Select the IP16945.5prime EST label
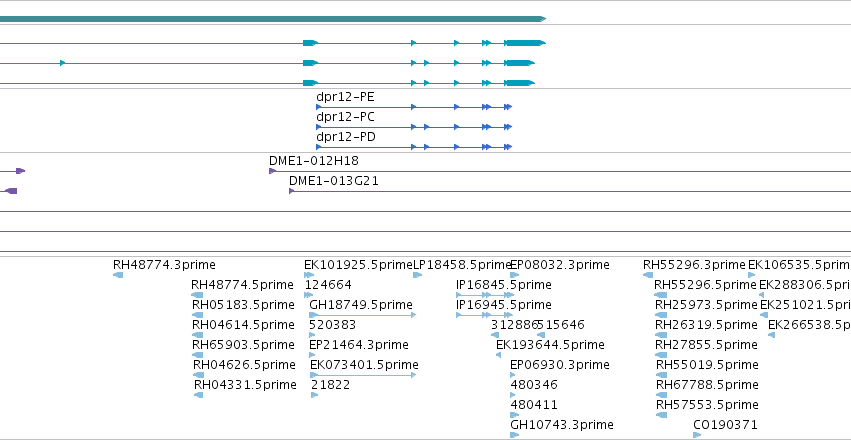The height and width of the screenshot is (440, 851). tap(504, 305)
